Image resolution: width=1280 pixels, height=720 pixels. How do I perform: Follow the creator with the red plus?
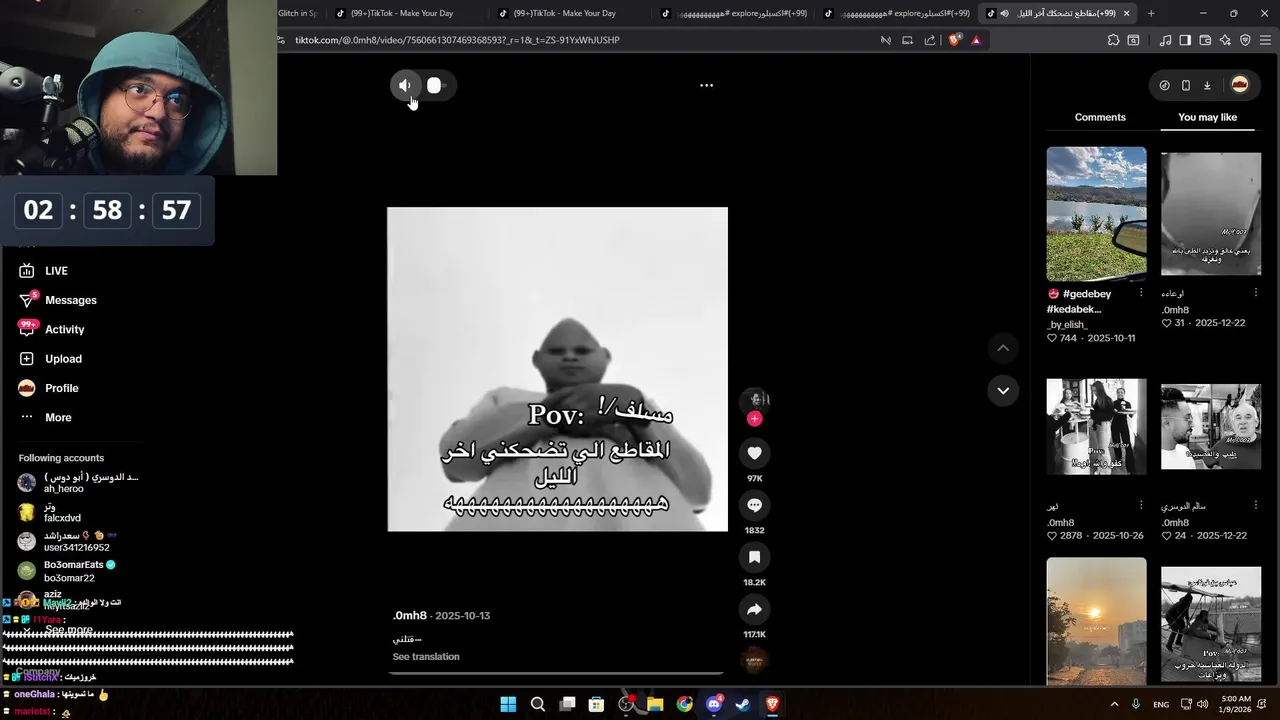coord(754,419)
